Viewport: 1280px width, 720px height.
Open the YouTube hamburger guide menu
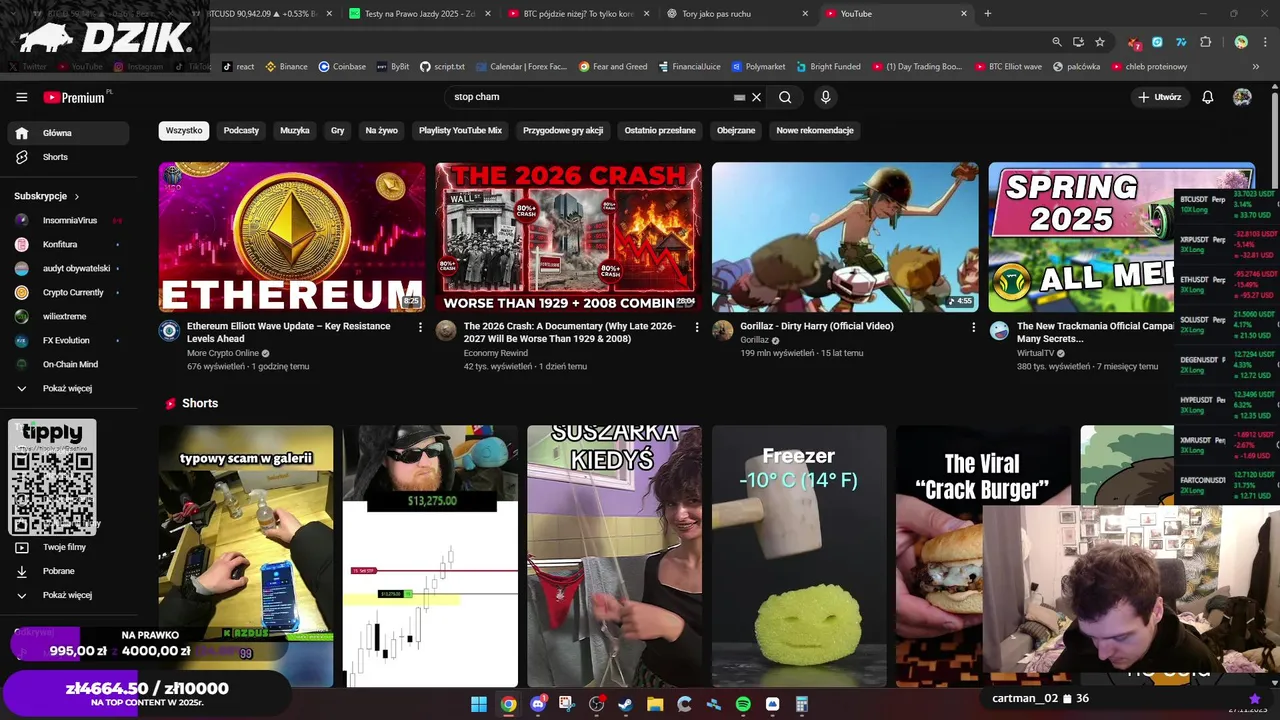coord(22,97)
